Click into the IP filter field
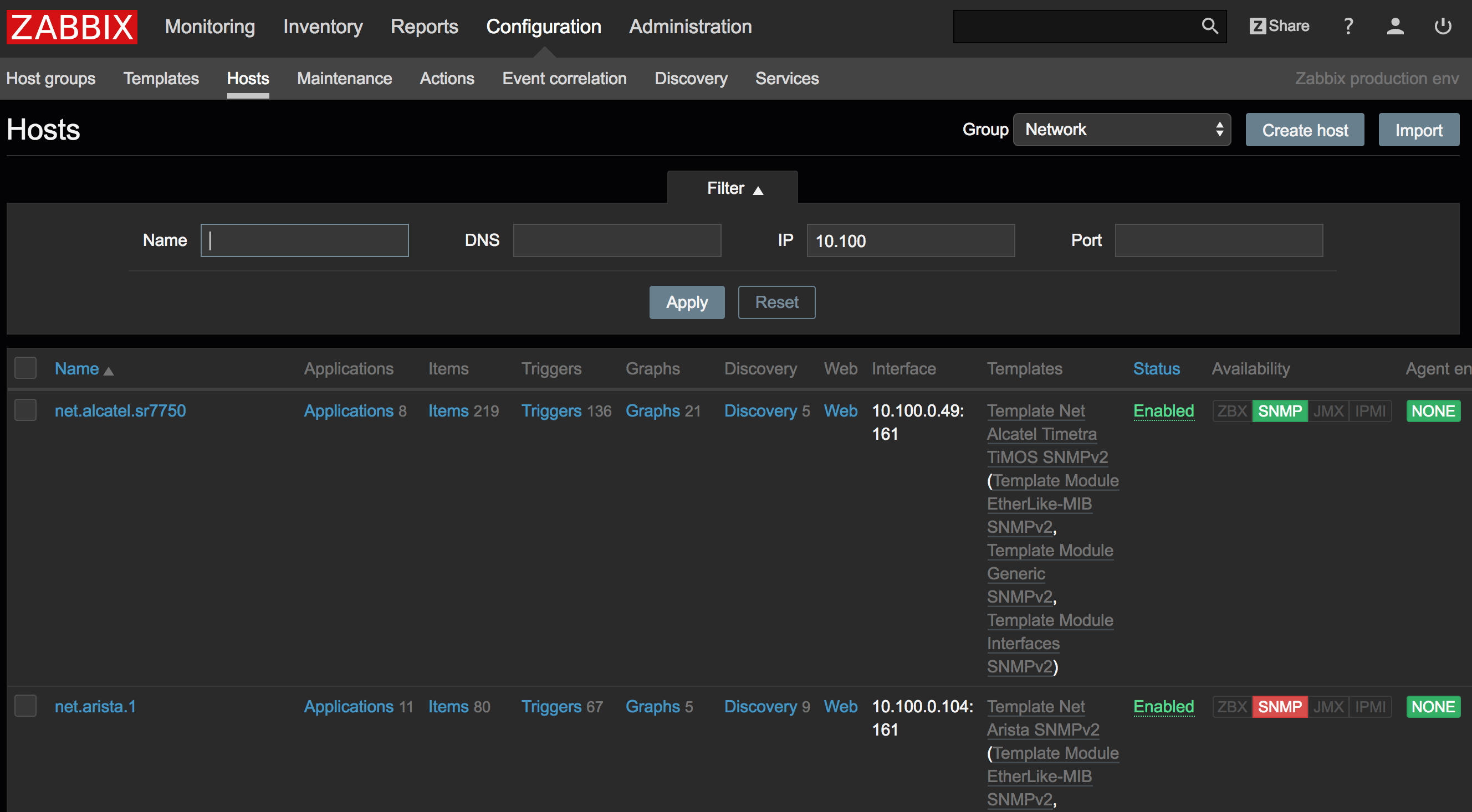 (909, 240)
